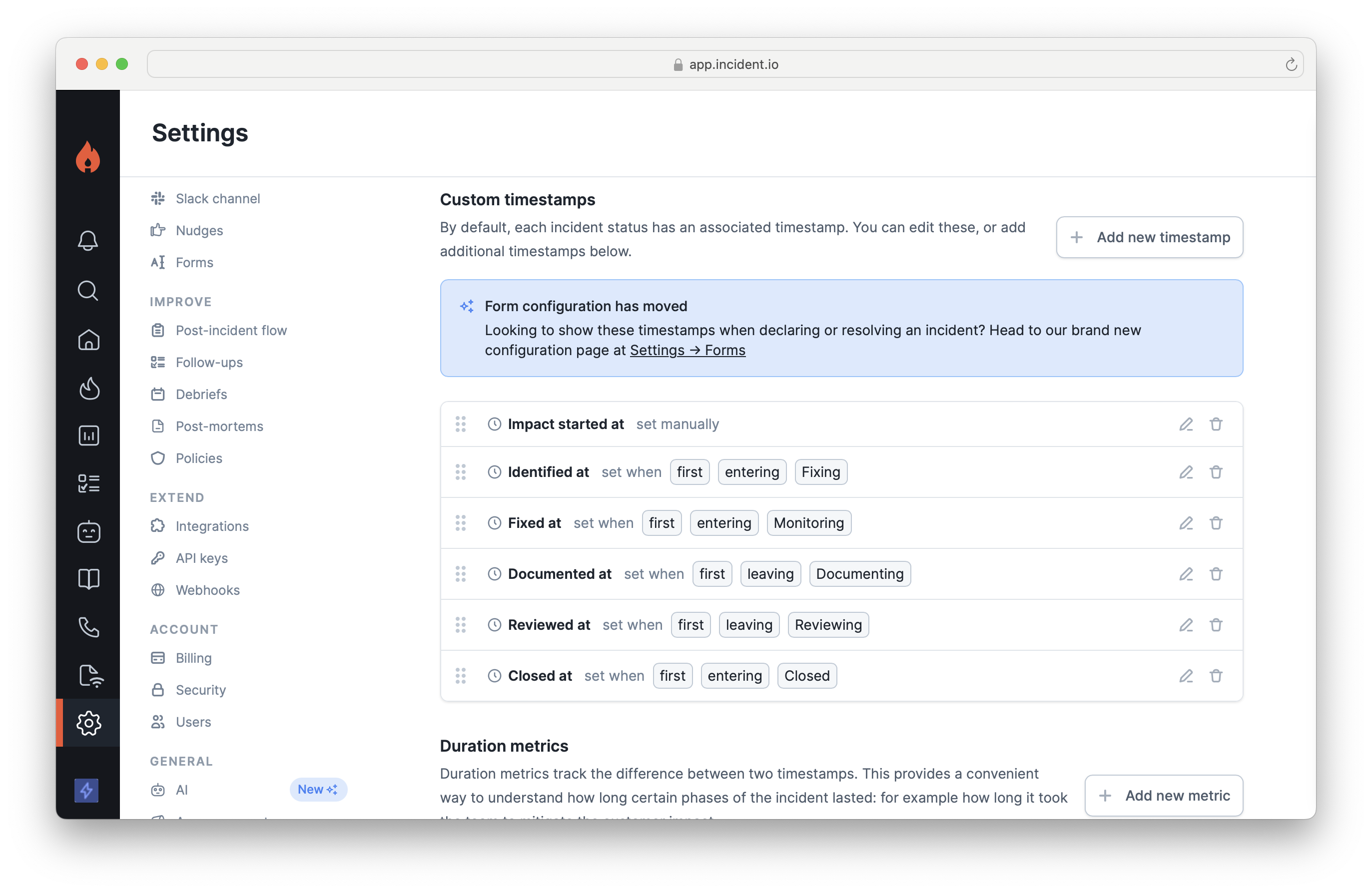Click drag handle on Documented at row

[460, 574]
